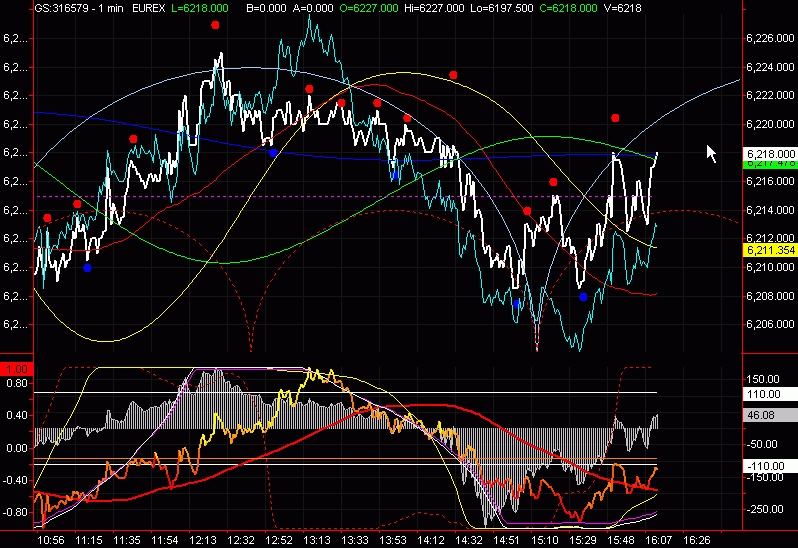Click the green C=6218.000 close value
Screen dimensions: 798x548
(x=568, y=8)
